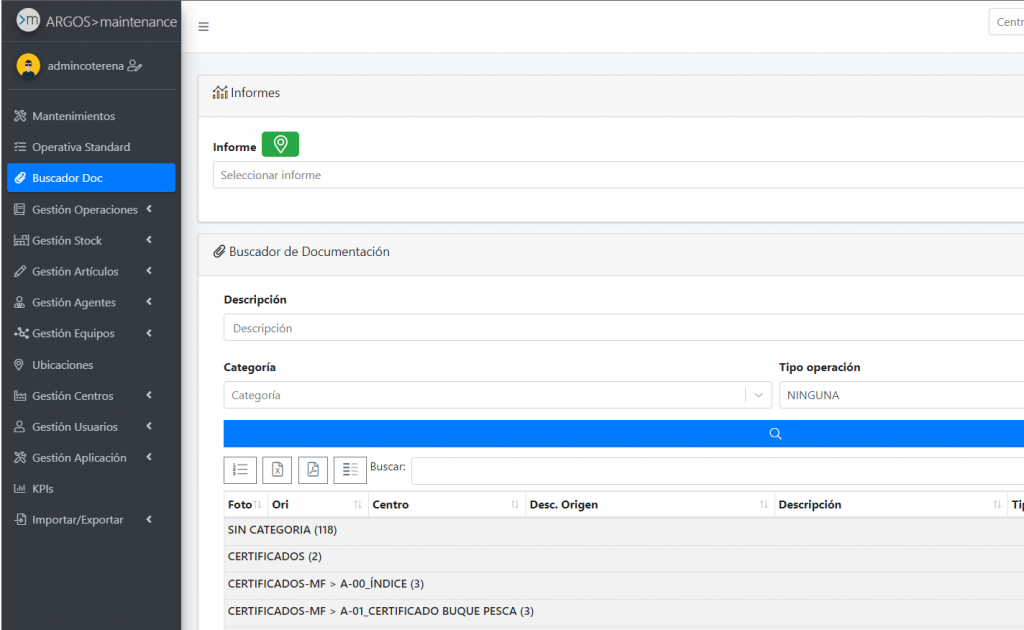The height and width of the screenshot is (630, 1024).
Task: Expand the CERTIFICADOS (2) group row
Action: point(275,557)
